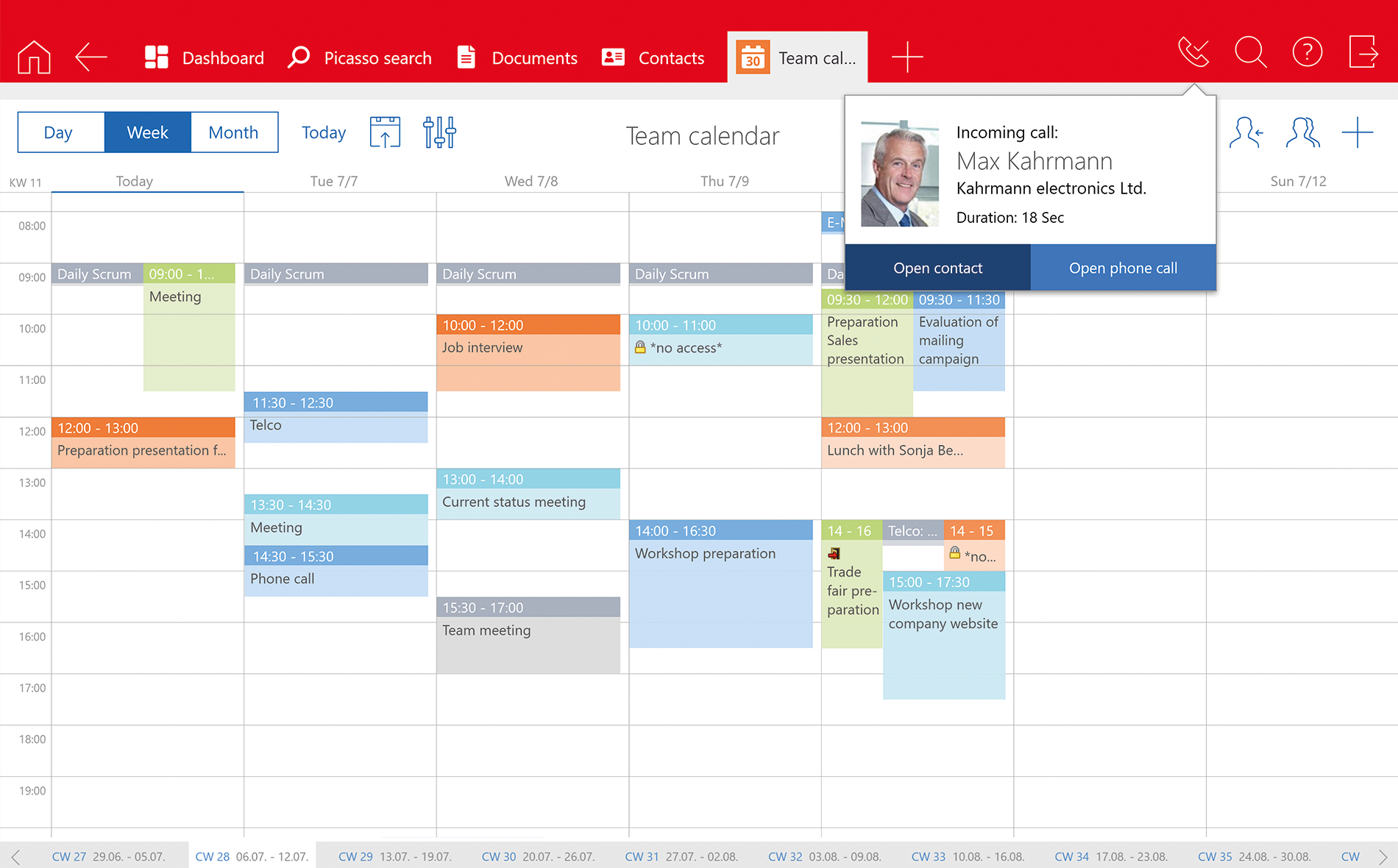Open the phone calls icon in the header
This screenshot has height=868, width=1398.
pyautogui.click(x=1193, y=52)
